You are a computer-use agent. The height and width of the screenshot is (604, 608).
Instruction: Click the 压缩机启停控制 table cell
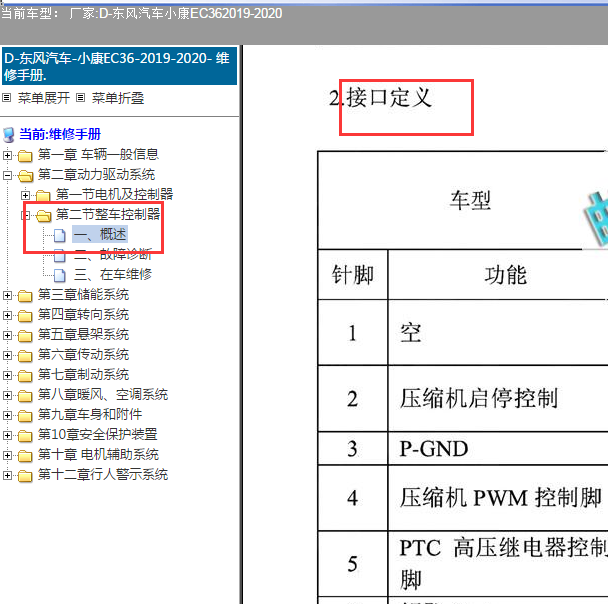coord(498,398)
